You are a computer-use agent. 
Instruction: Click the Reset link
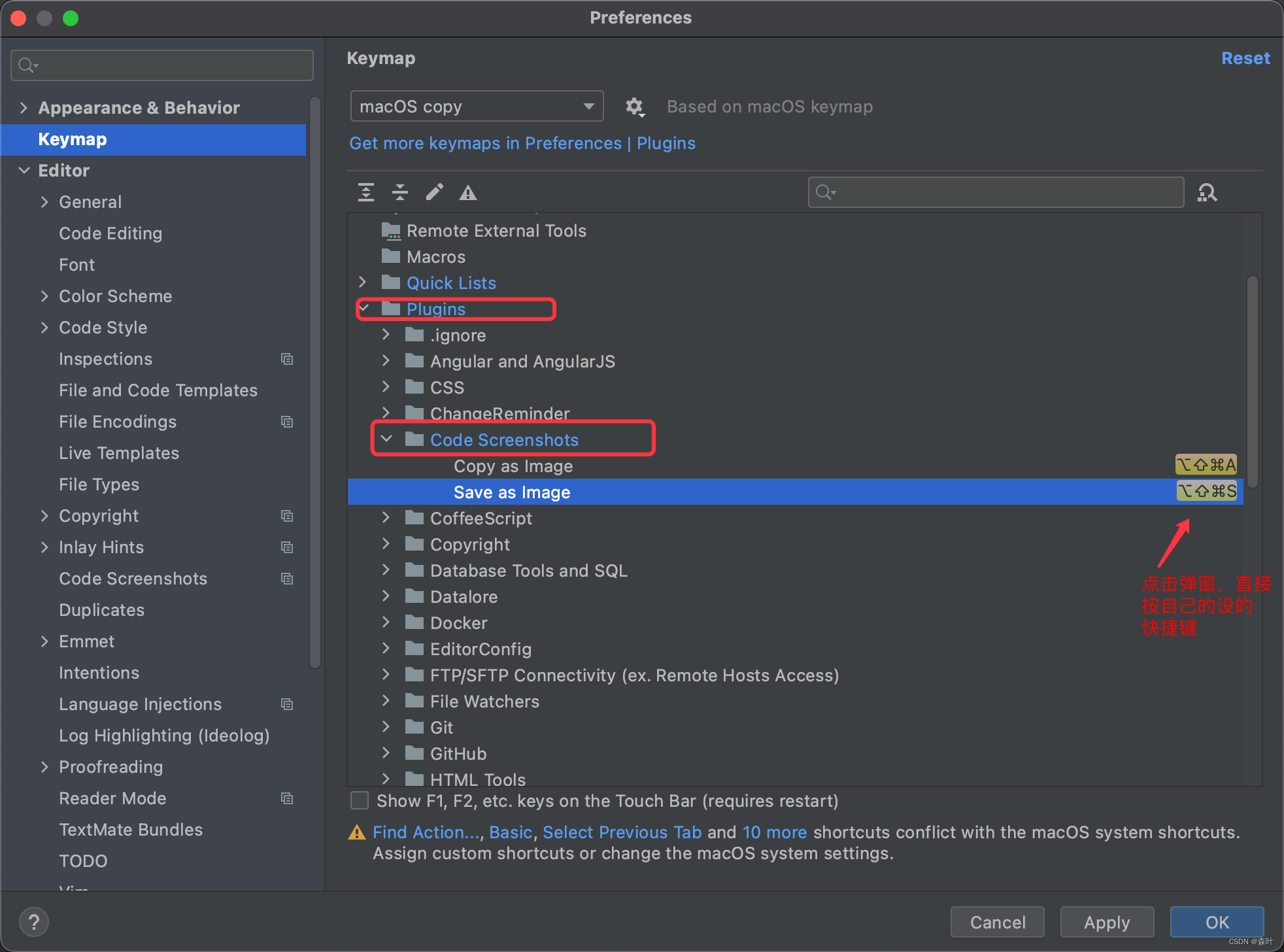tap(1245, 58)
